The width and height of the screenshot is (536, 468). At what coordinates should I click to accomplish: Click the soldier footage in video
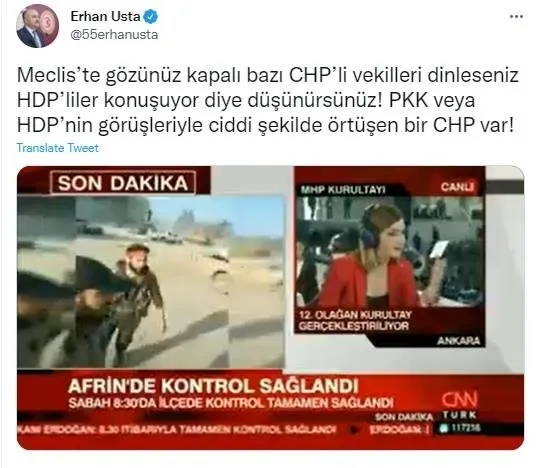(150, 282)
